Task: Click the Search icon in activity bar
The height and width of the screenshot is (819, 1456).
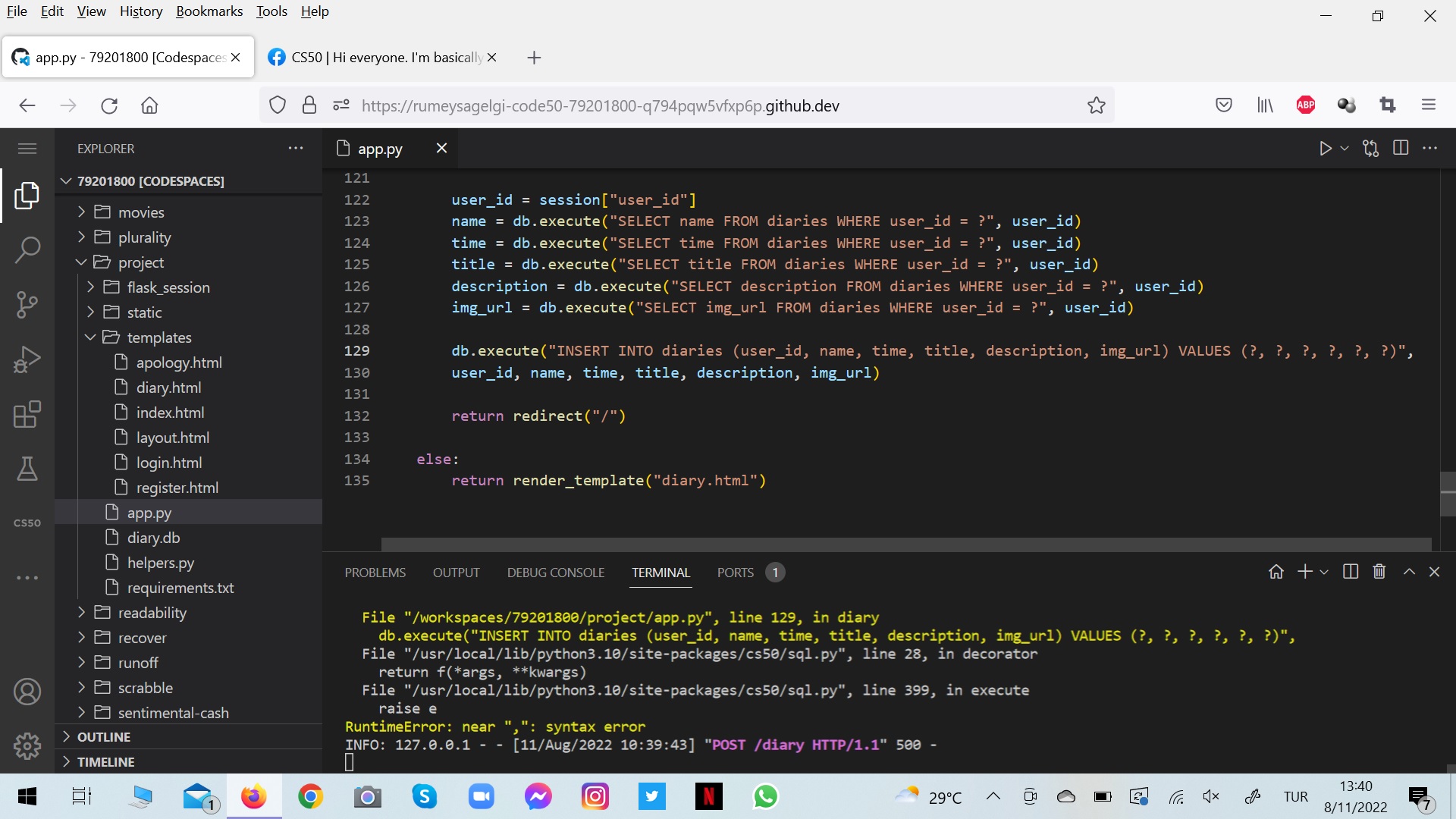Action: click(x=27, y=249)
